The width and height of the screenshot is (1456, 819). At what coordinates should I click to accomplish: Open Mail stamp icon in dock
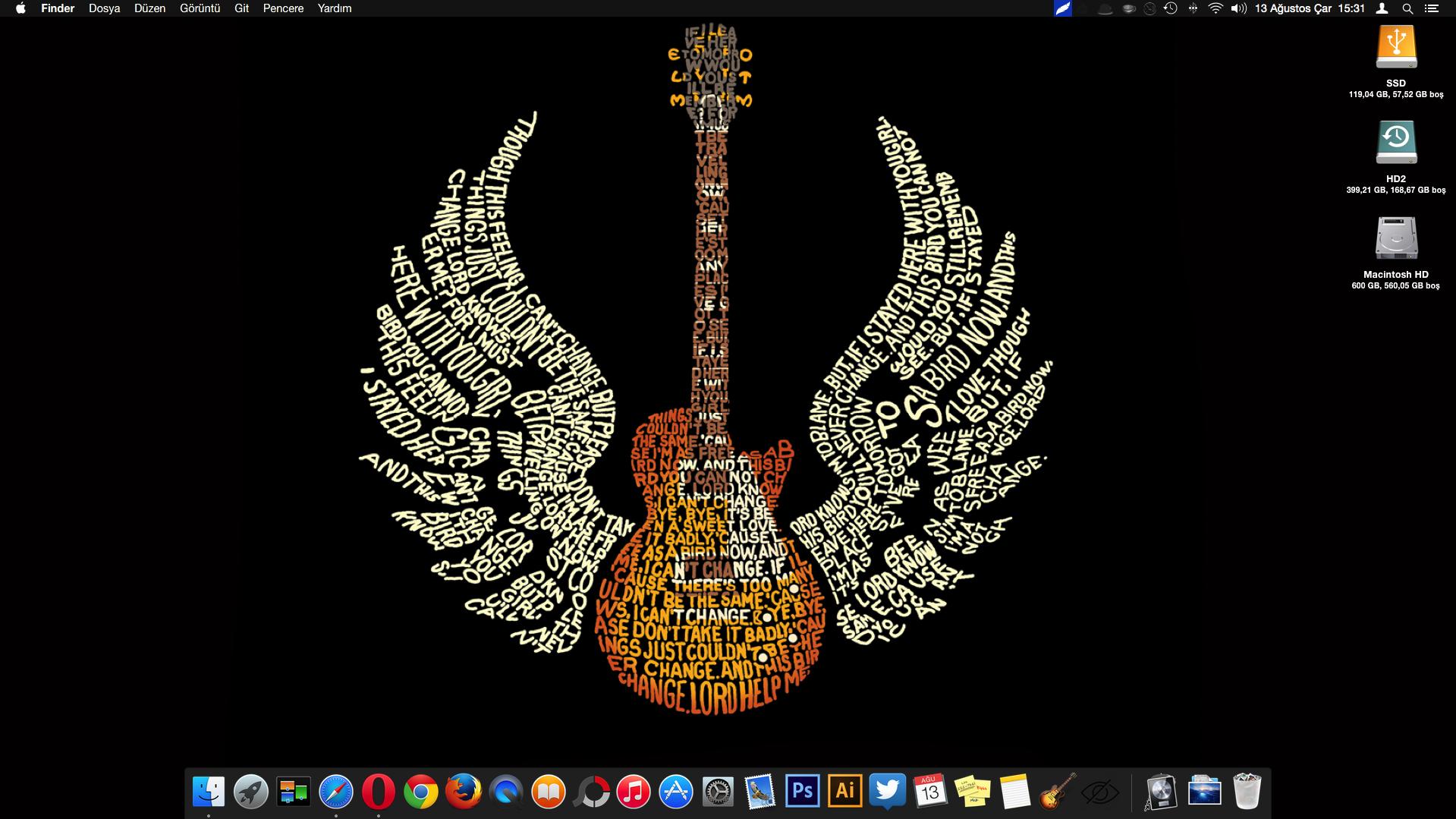(760, 792)
